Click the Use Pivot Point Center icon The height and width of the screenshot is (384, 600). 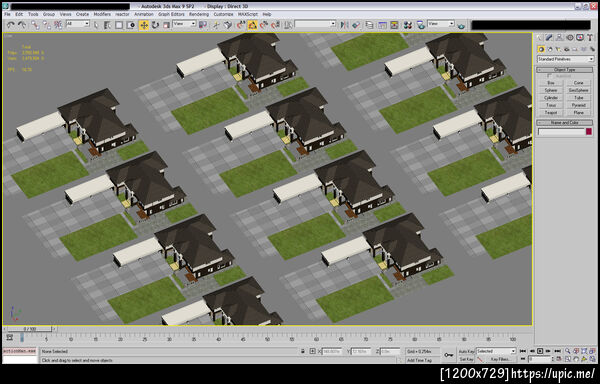(x=203, y=25)
